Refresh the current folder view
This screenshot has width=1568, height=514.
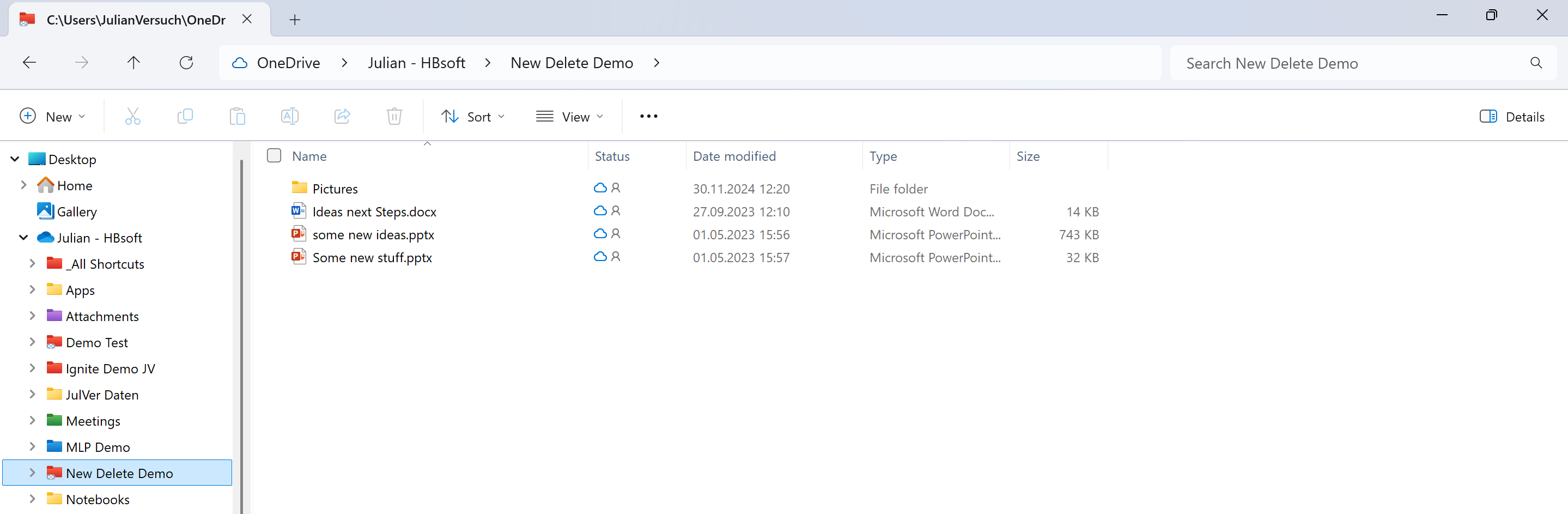coord(186,63)
